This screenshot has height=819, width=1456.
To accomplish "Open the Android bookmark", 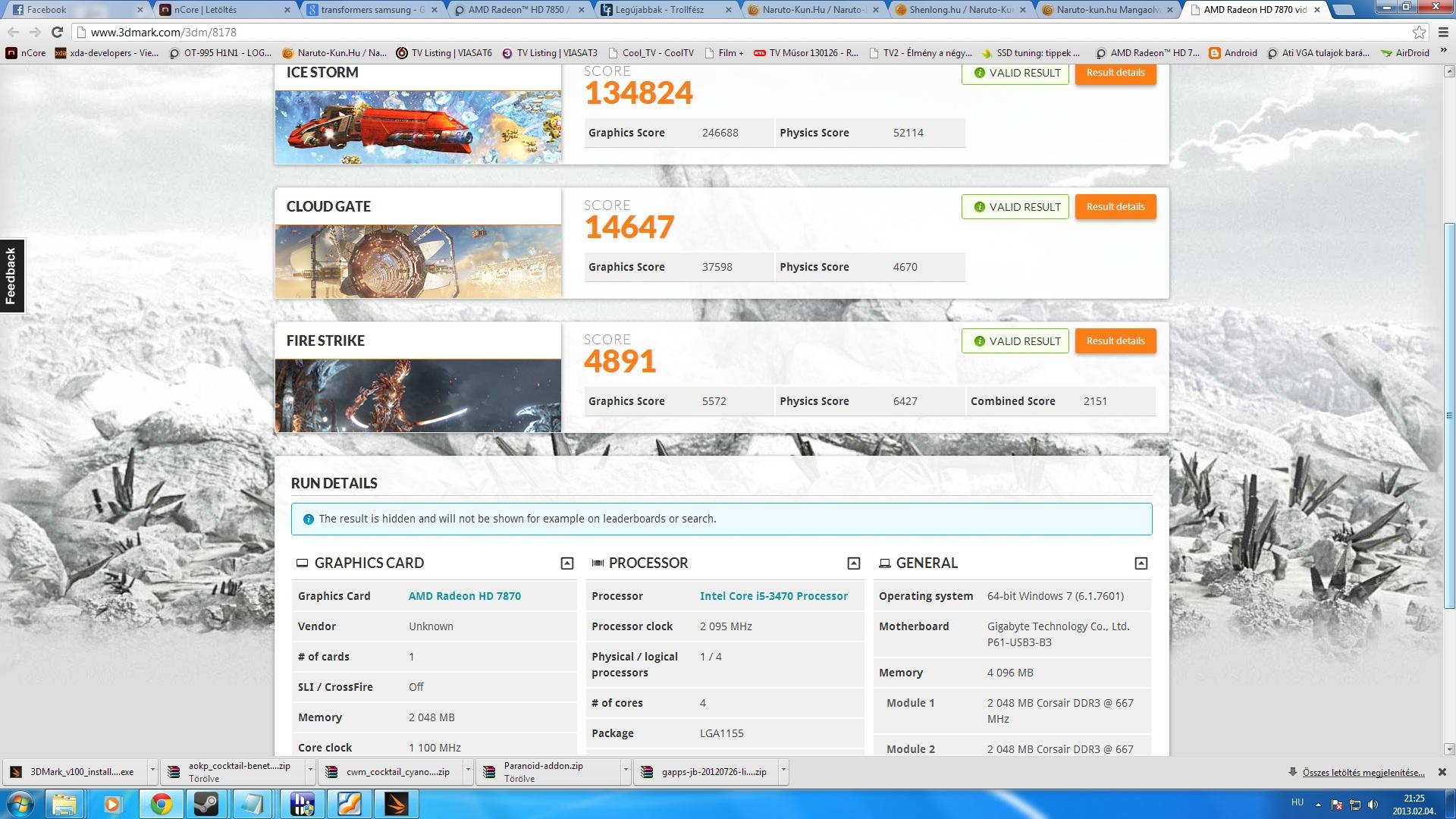I will 1233,53.
